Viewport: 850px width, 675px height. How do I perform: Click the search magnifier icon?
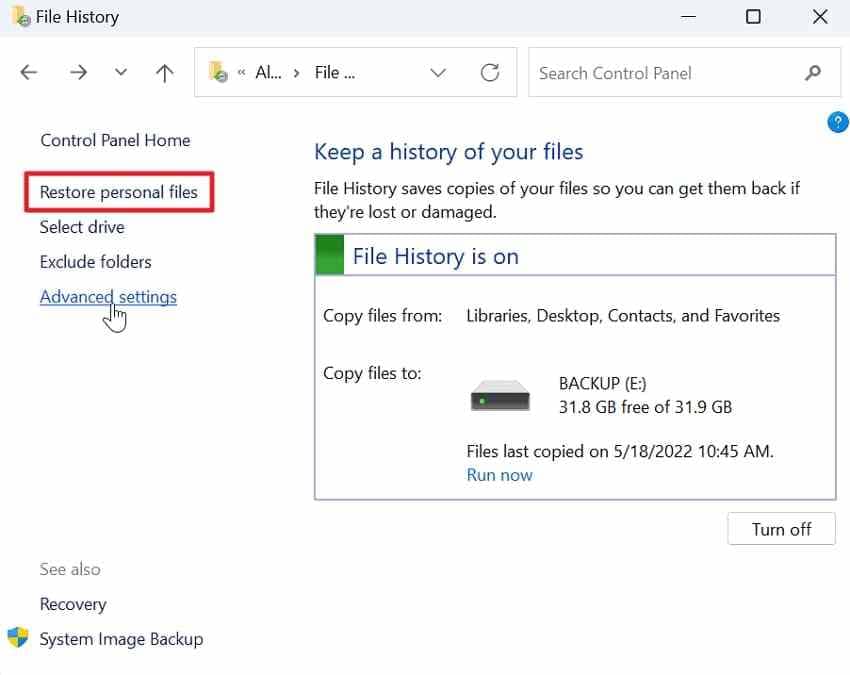pyautogui.click(x=813, y=73)
